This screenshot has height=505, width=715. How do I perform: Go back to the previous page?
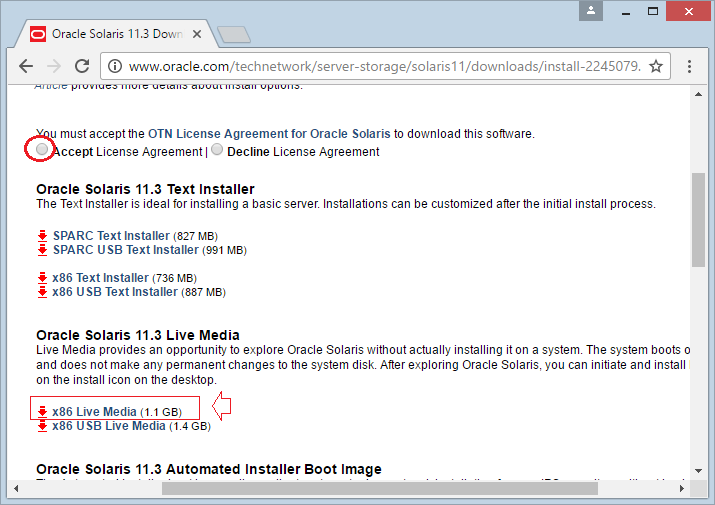[x=26, y=67]
